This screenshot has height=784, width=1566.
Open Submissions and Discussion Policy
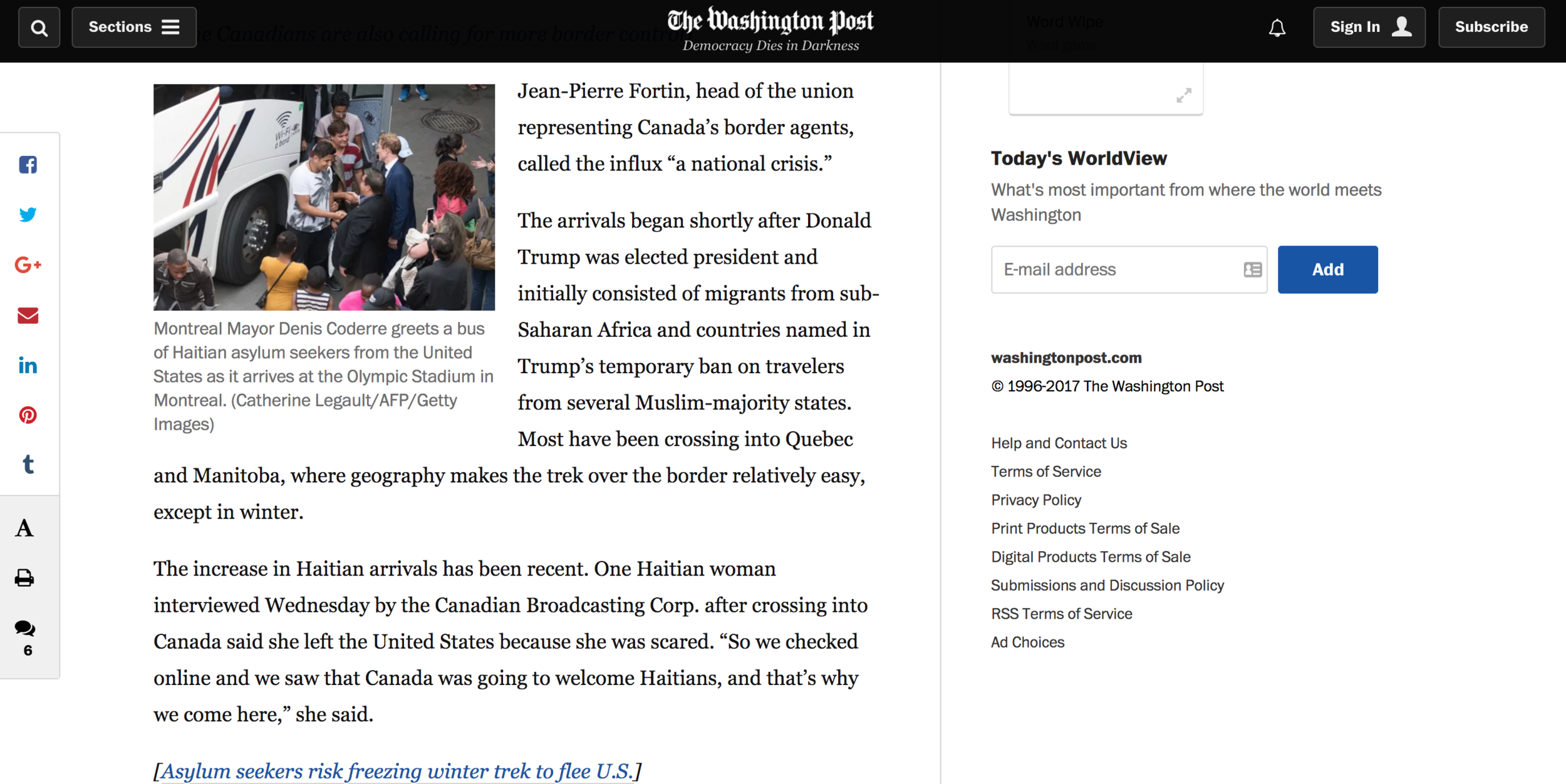click(x=1107, y=585)
